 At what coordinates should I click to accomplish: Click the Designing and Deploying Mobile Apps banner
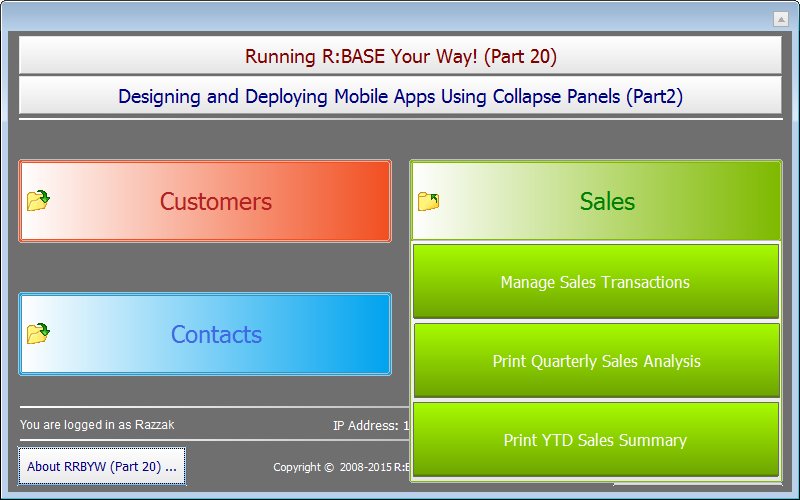[400, 96]
